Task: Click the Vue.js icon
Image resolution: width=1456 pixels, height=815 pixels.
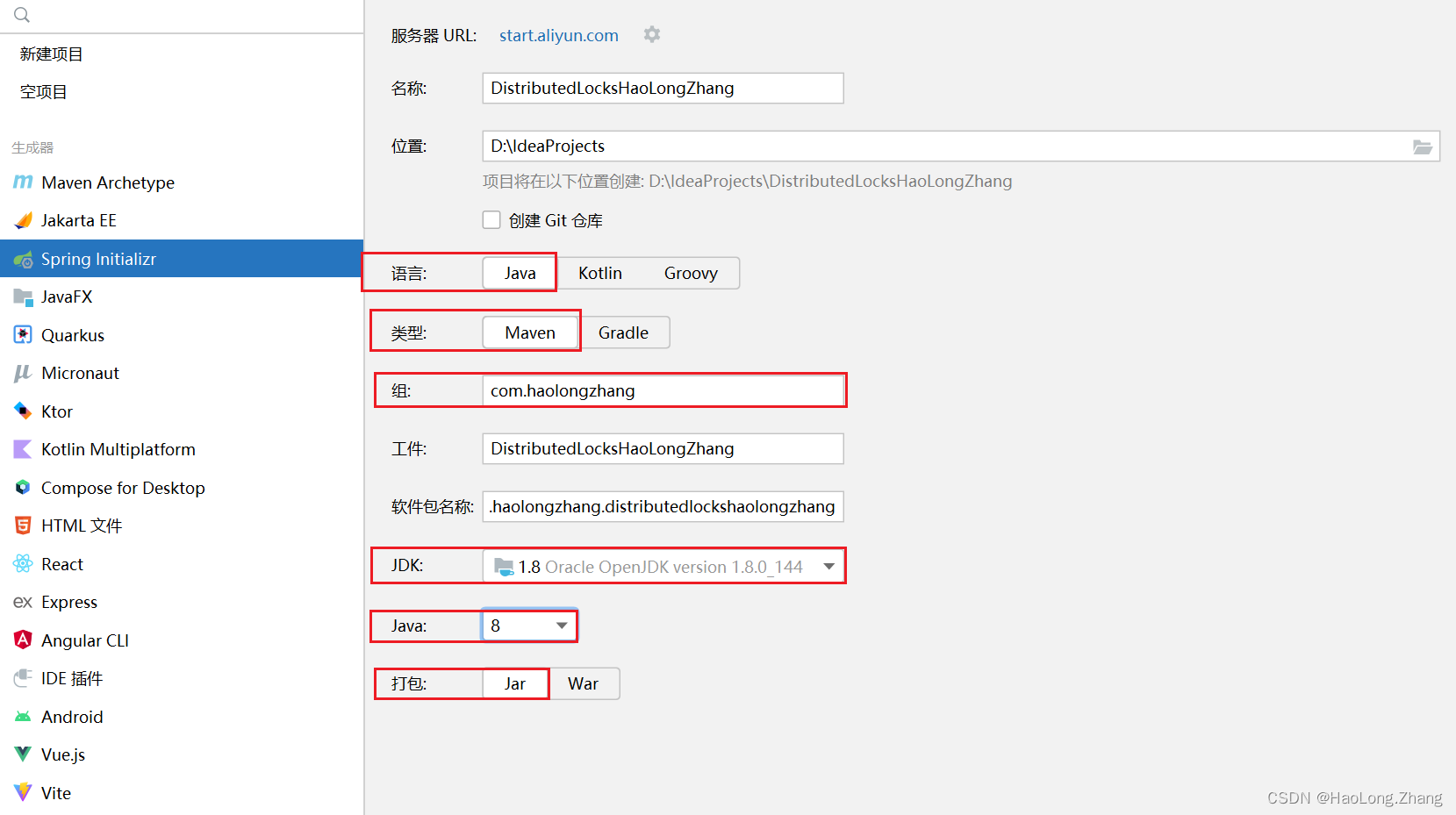Action: 23,754
